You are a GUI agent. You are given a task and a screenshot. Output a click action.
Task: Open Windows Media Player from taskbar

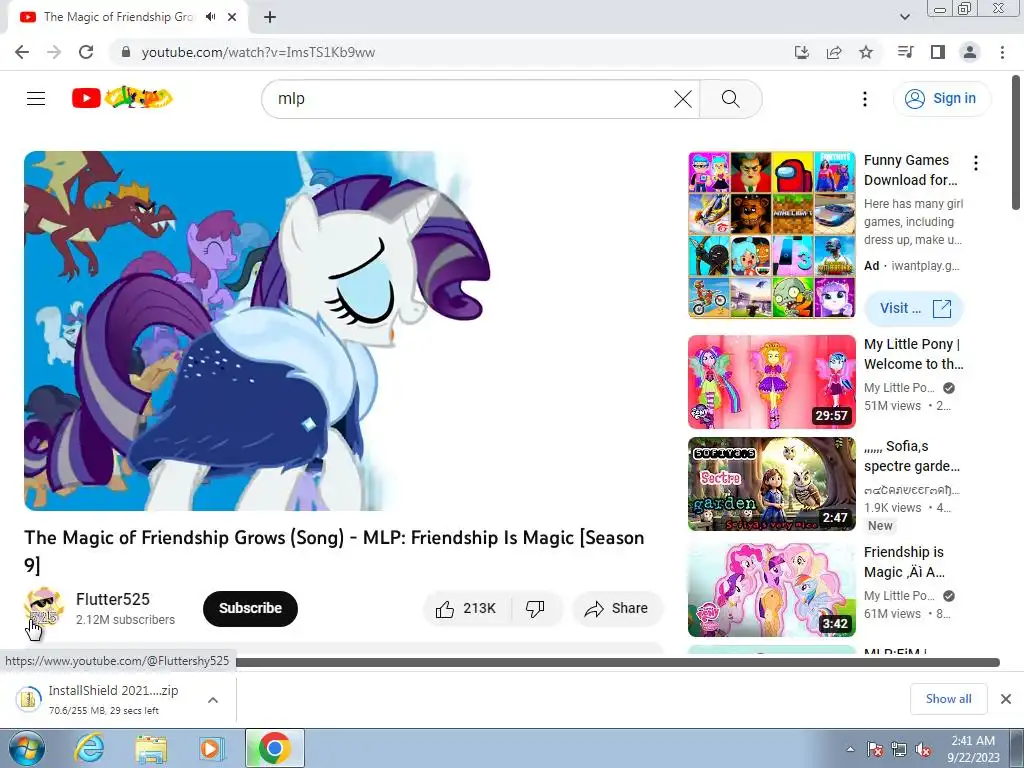(212, 748)
